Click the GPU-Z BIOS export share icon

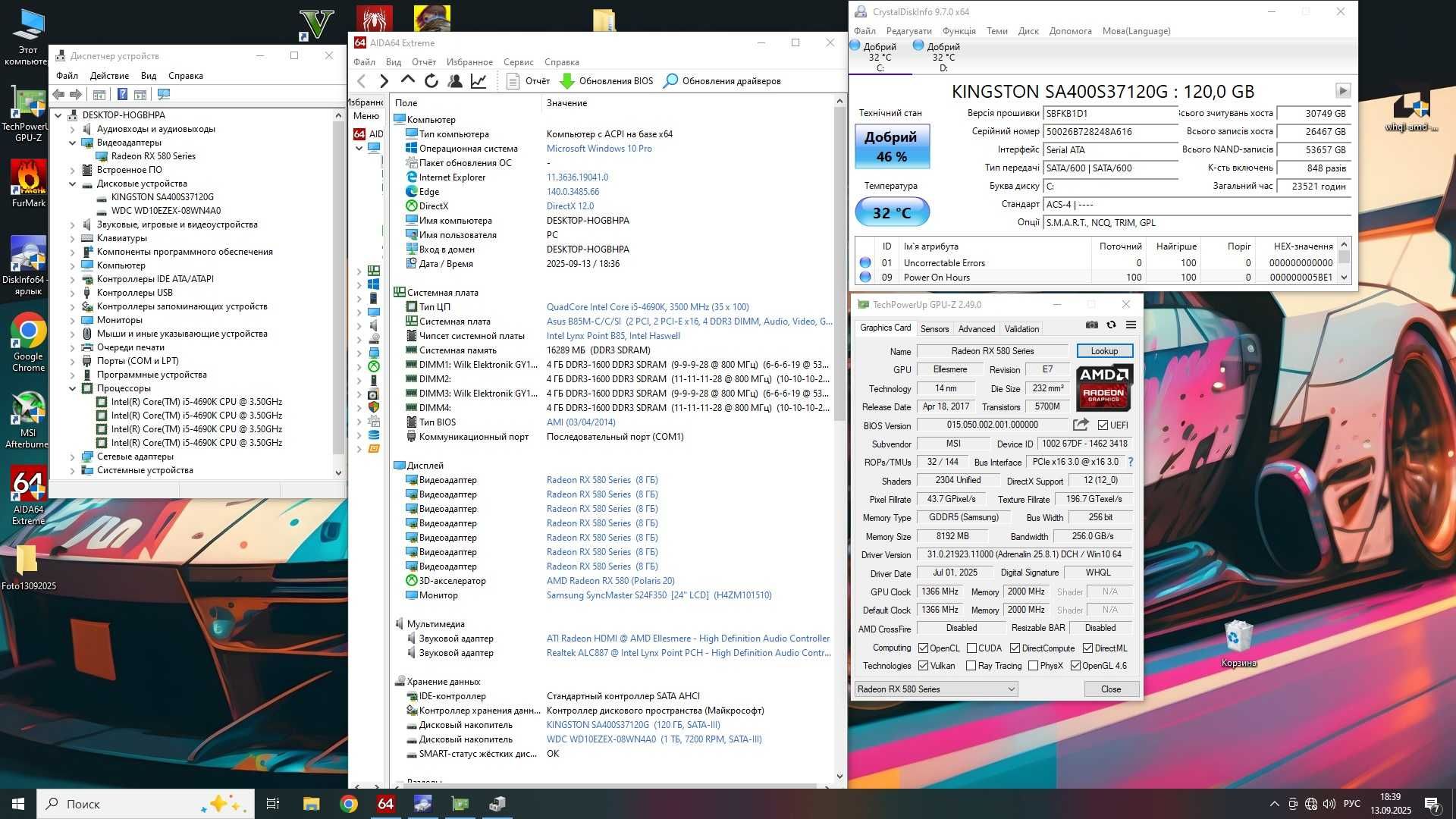1081,425
